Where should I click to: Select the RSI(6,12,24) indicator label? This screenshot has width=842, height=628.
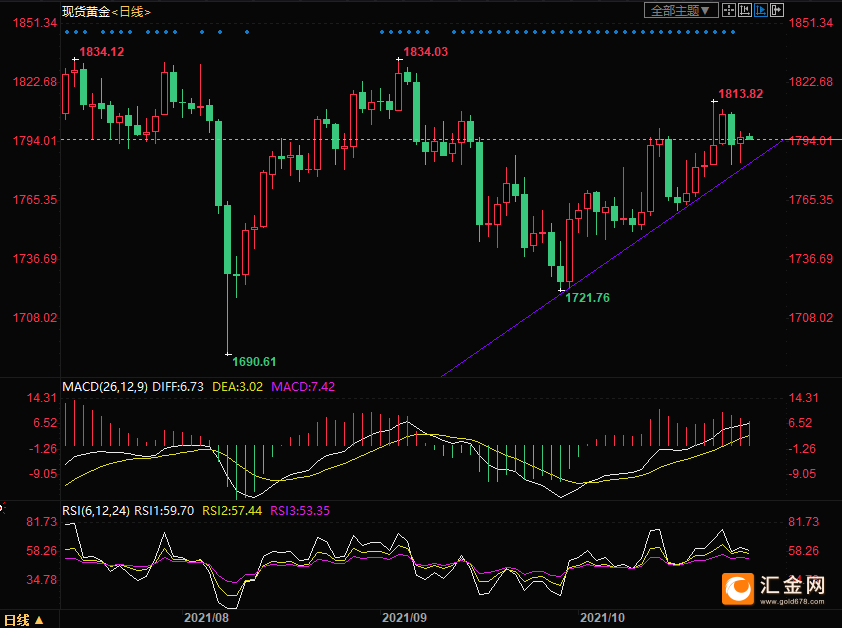(x=96, y=511)
